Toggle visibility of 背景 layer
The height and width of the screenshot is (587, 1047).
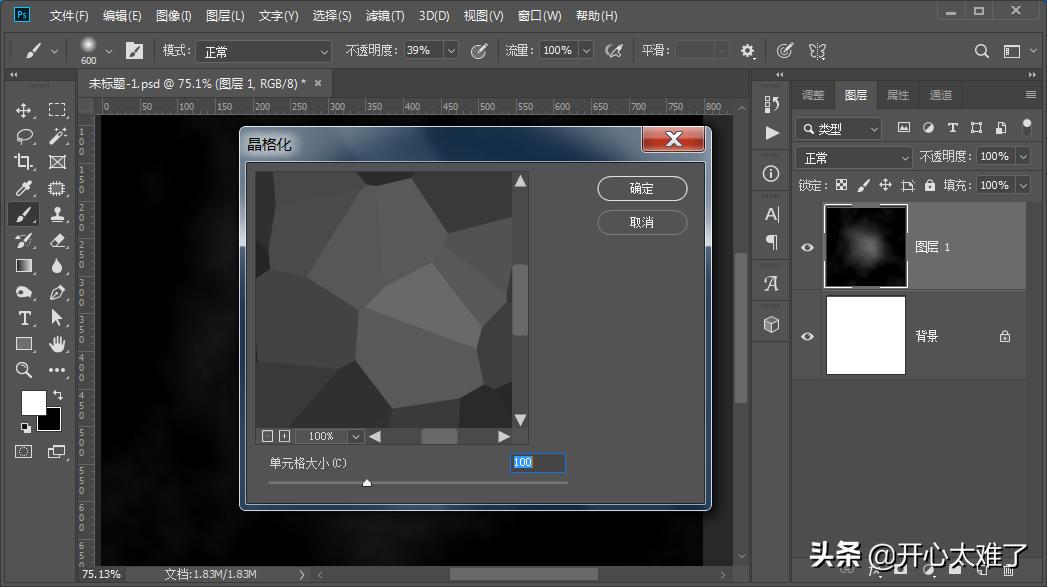pos(807,336)
